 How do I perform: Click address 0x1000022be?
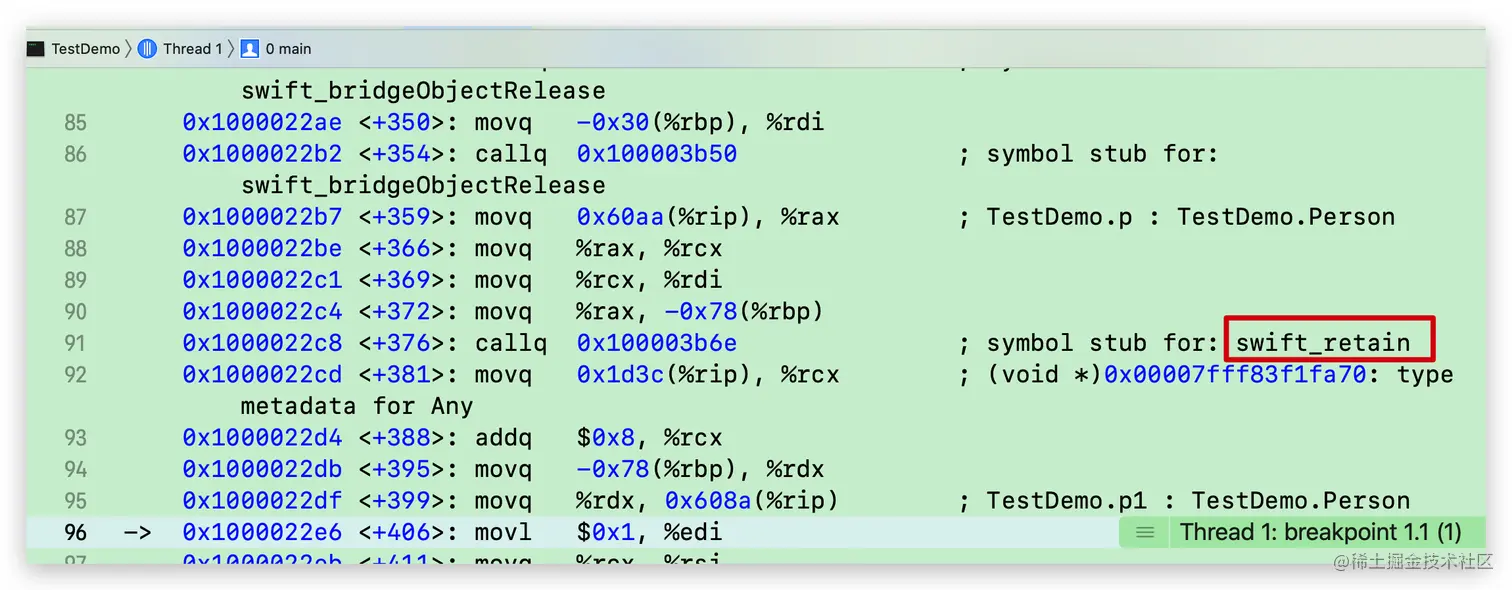pyautogui.click(x=262, y=248)
